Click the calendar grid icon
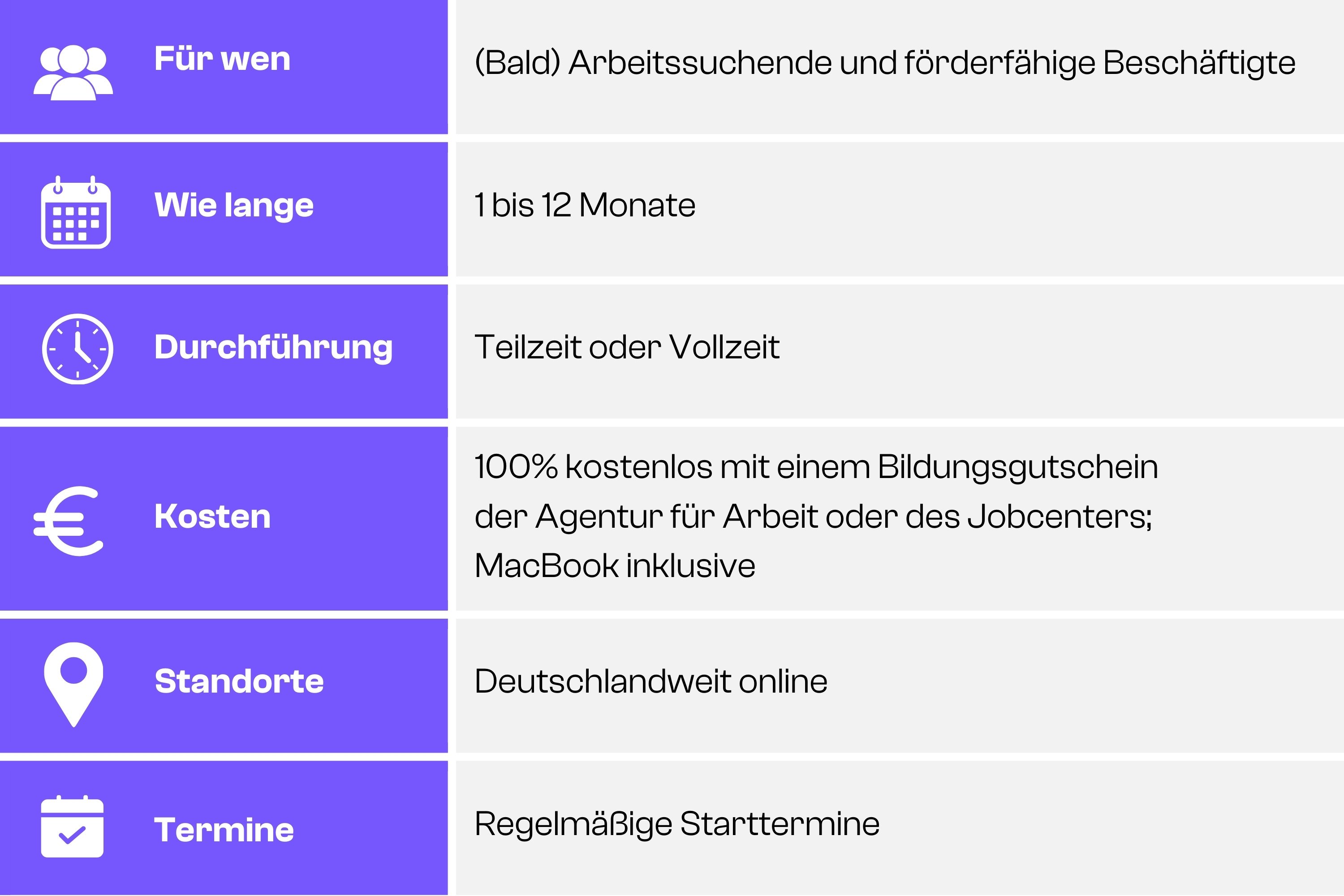The image size is (1344, 896). (x=75, y=212)
